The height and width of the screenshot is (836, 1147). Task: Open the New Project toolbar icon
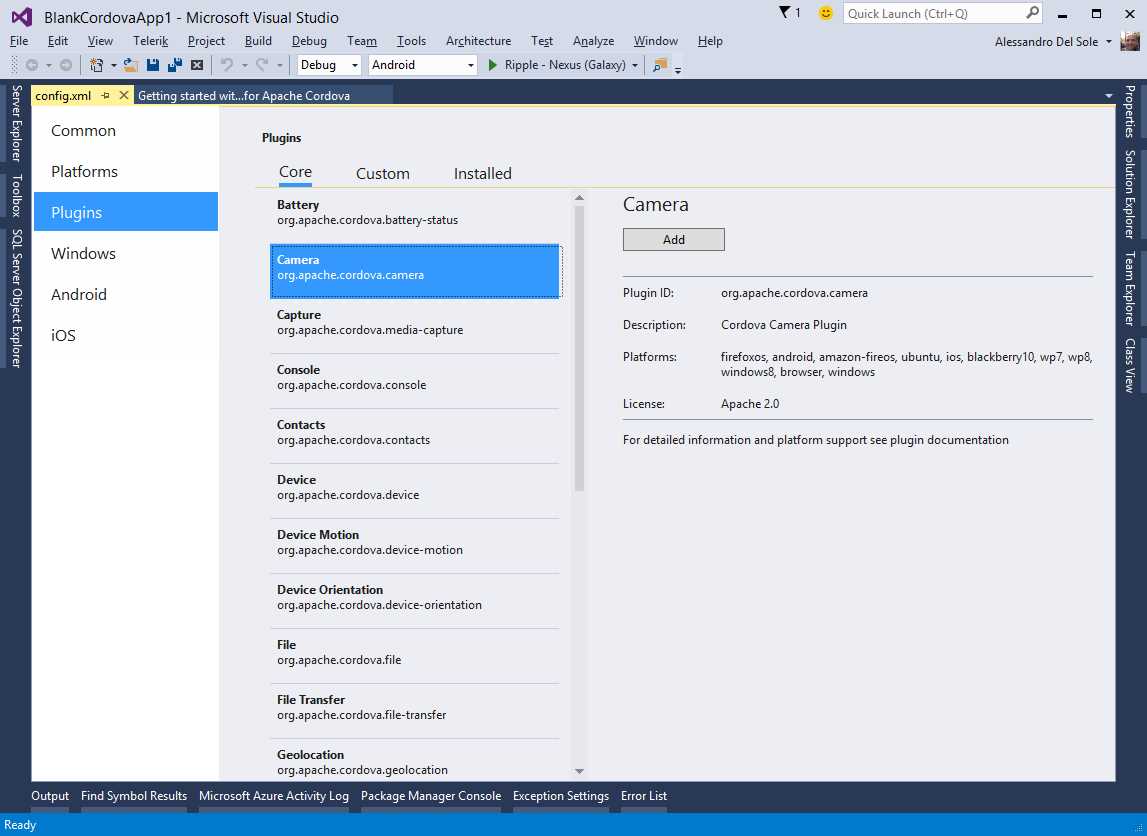tap(96, 63)
